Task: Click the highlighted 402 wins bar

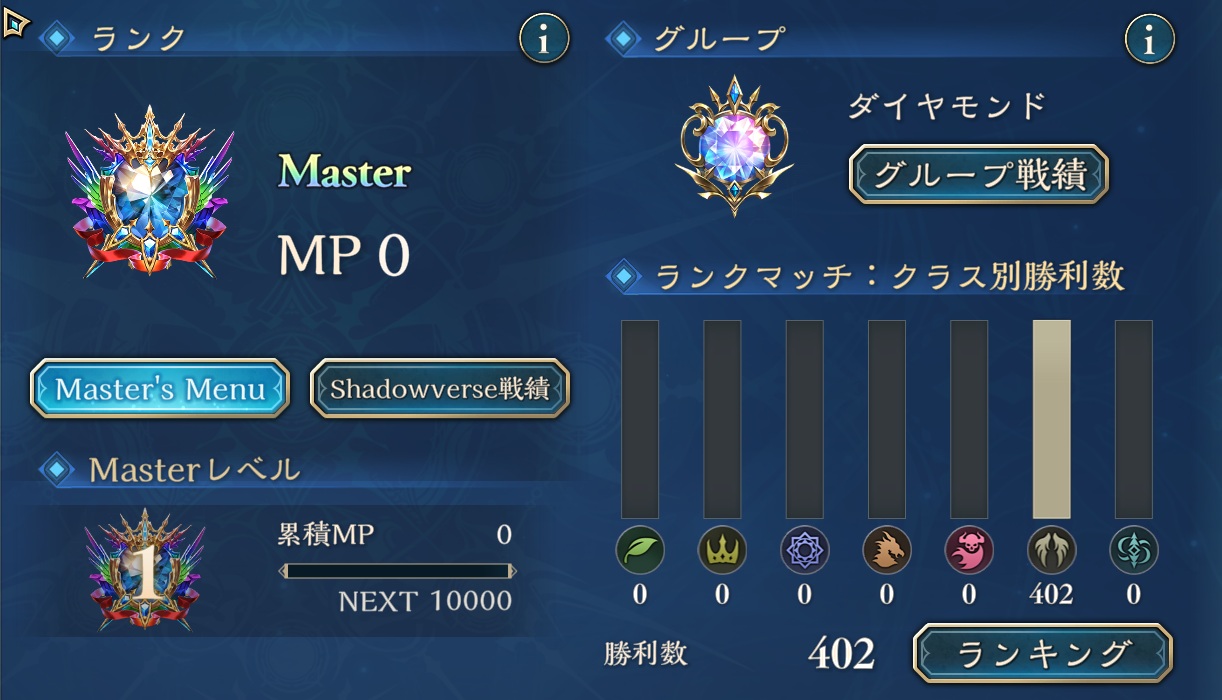Action: point(1051,419)
